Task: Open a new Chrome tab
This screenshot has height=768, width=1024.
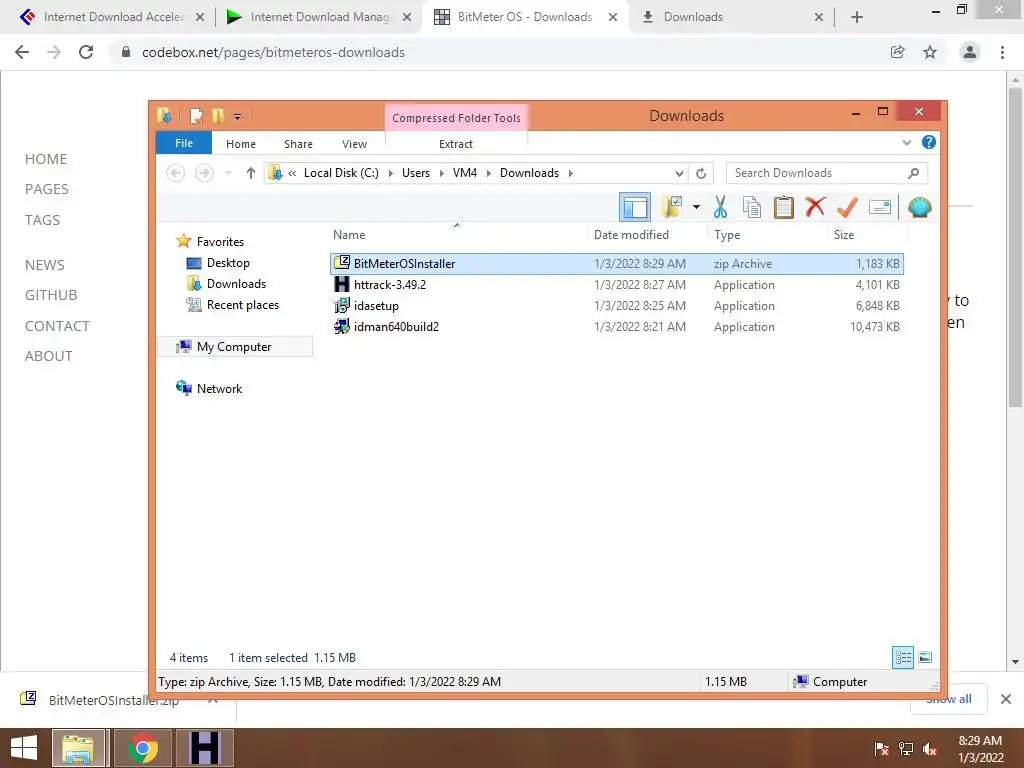Action: [x=857, y=17]
